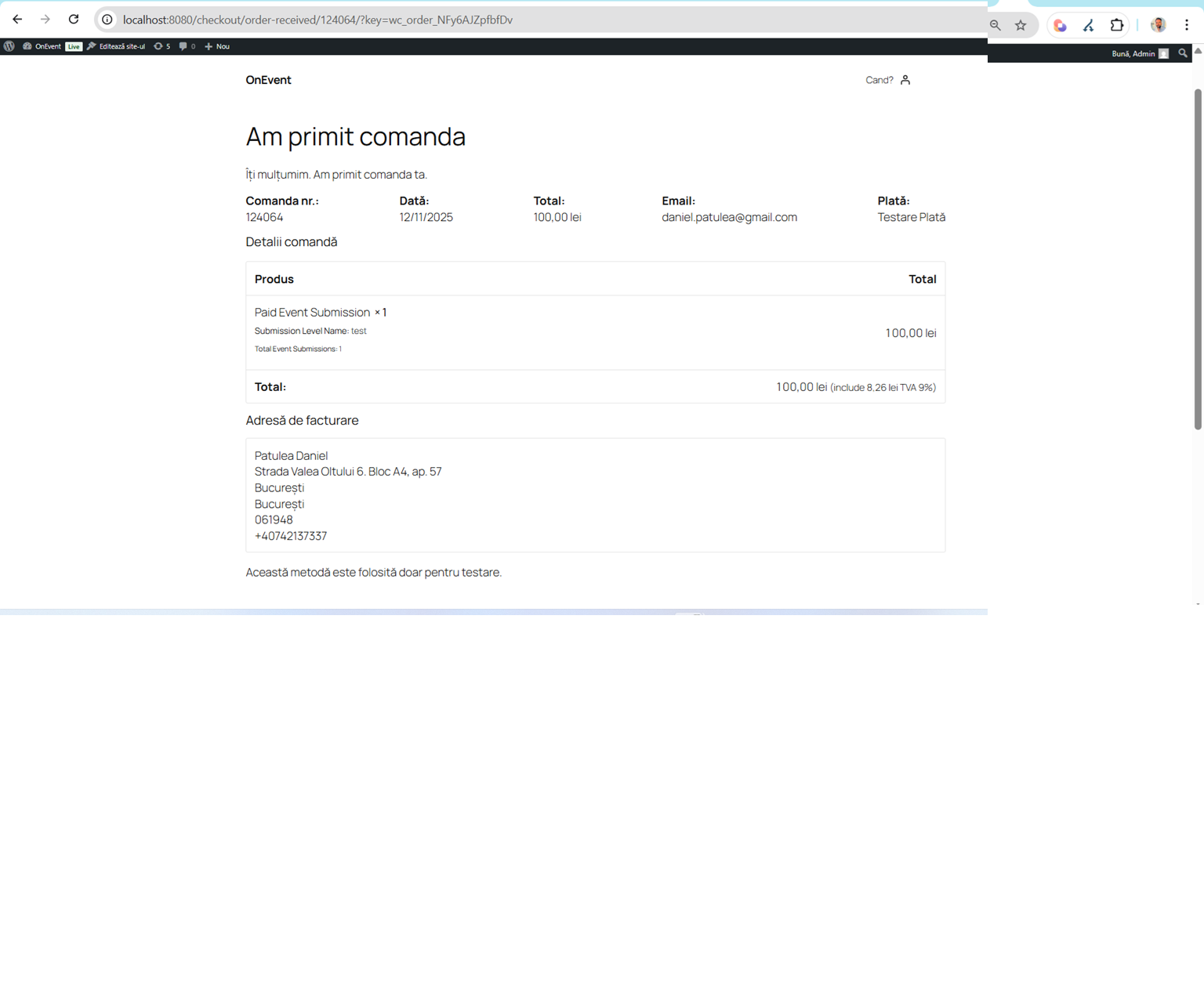Click the zoom magnifier icon in address bar
The width and height of the screenshot is (1204, 985).
[x=995, y=25]
